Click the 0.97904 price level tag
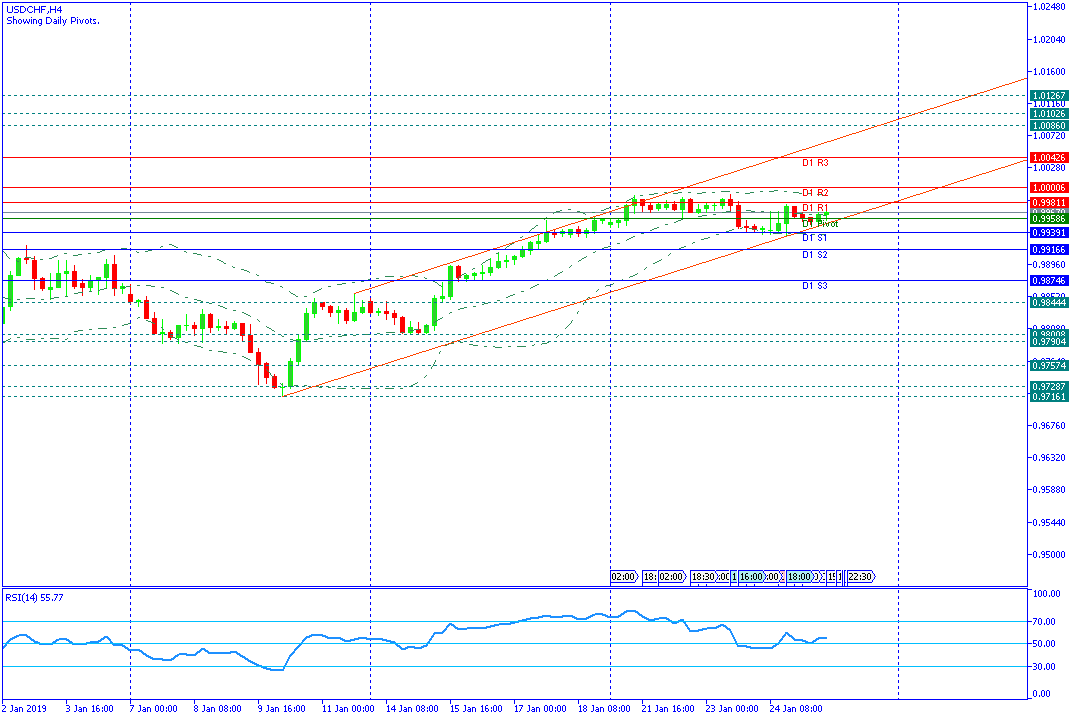This screenshot has width=1080, height=720. [1048, 342]
